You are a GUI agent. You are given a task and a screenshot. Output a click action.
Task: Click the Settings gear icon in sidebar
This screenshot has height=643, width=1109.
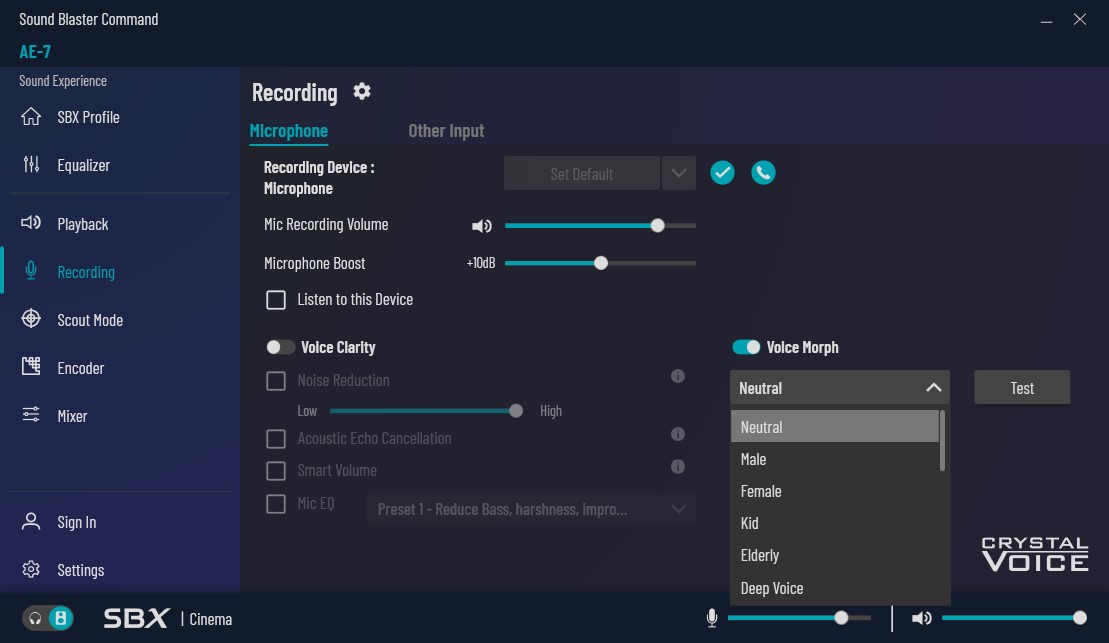tap(31, 569)
